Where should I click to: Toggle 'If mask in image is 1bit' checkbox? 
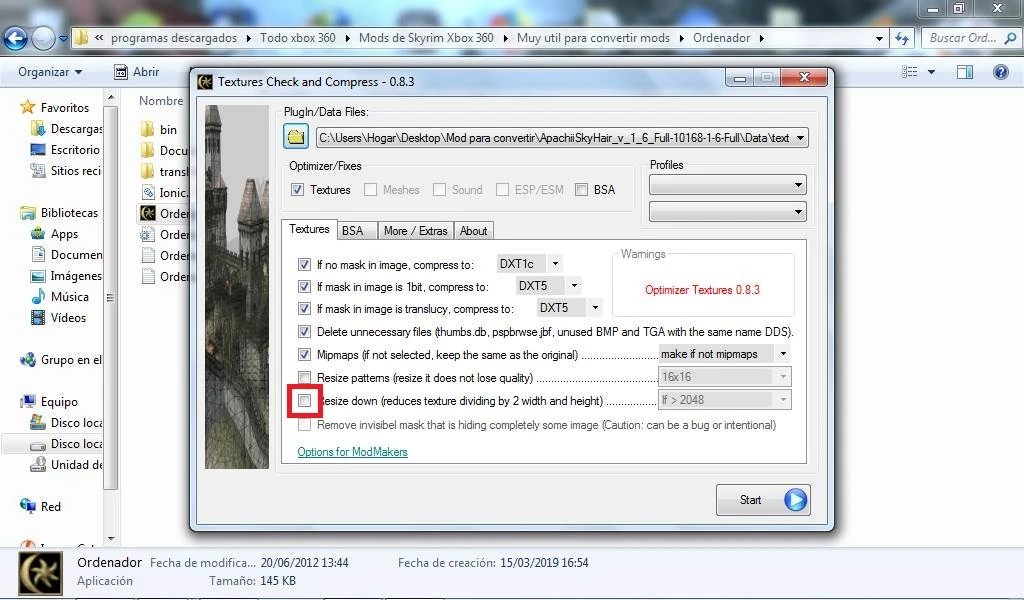304,287
